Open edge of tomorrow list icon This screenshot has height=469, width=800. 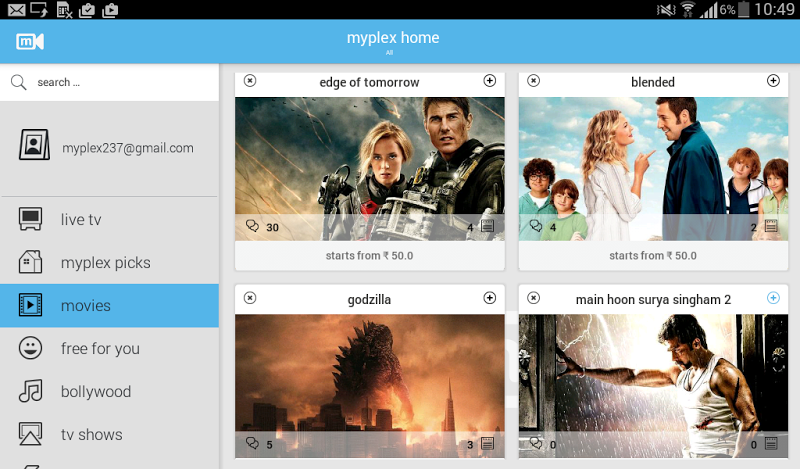pos(487,226)
